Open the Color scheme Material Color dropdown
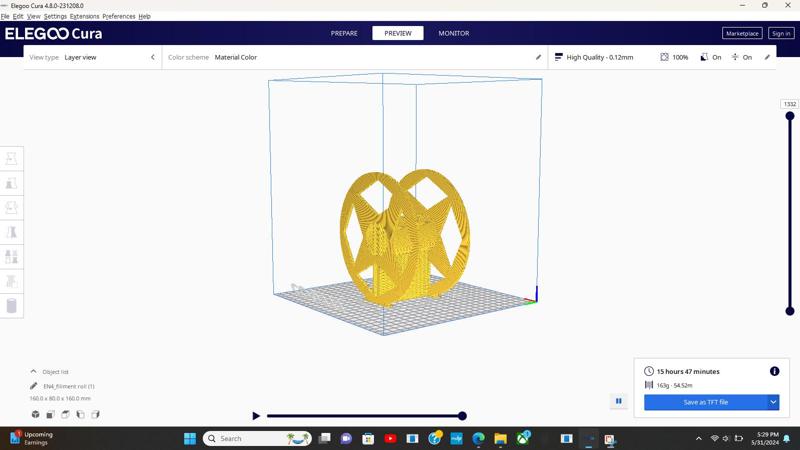This screenshot has width=800, height=450. (355, 57)
